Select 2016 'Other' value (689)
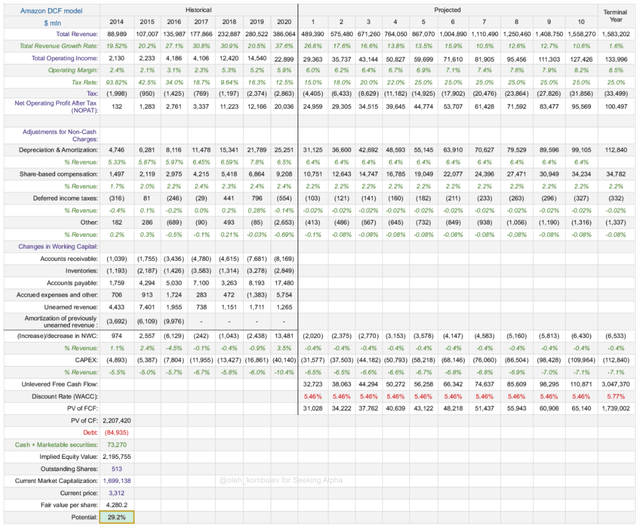The width and height of the screenshot is (640, 528). (x=174, y=222)
